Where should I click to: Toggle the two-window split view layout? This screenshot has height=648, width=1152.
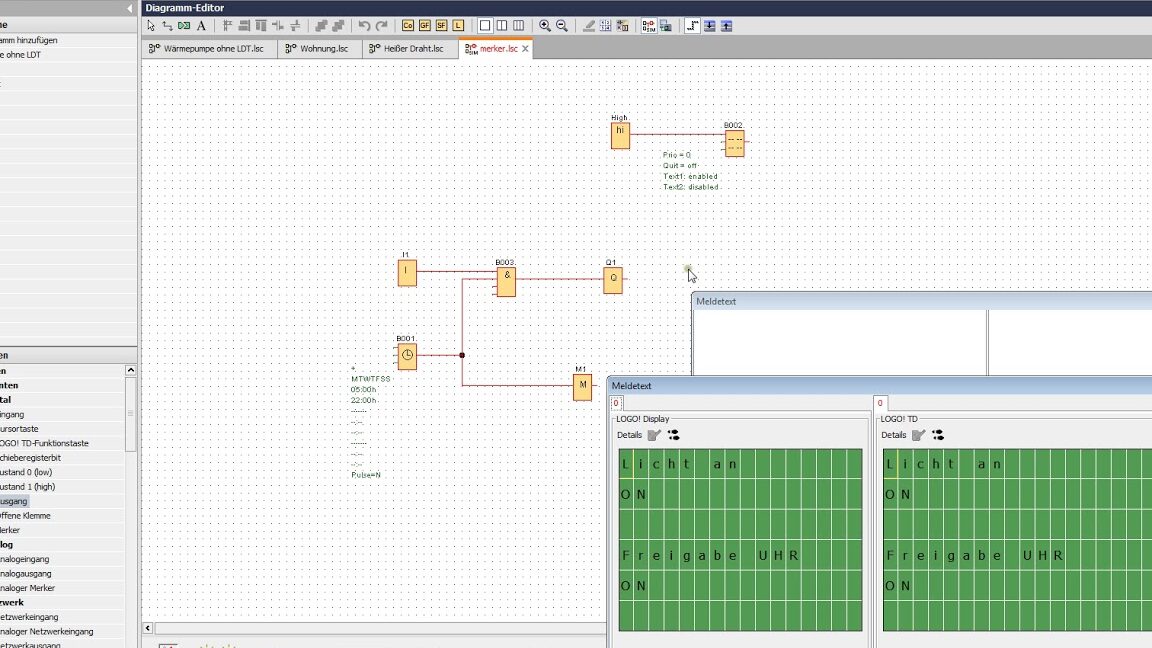coord(502,26)
